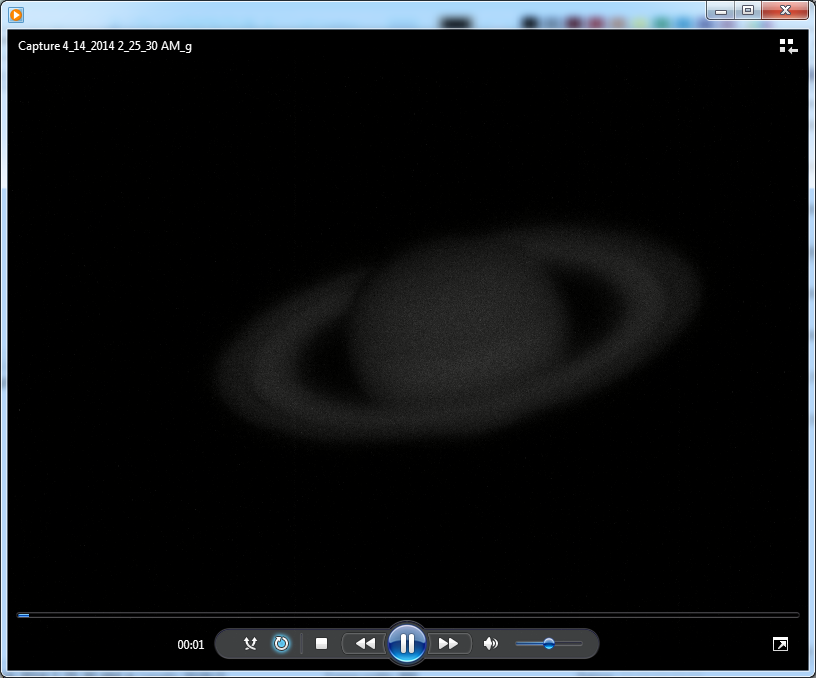
Task: Click the right end of volume slider
Action: pos(580,644)
